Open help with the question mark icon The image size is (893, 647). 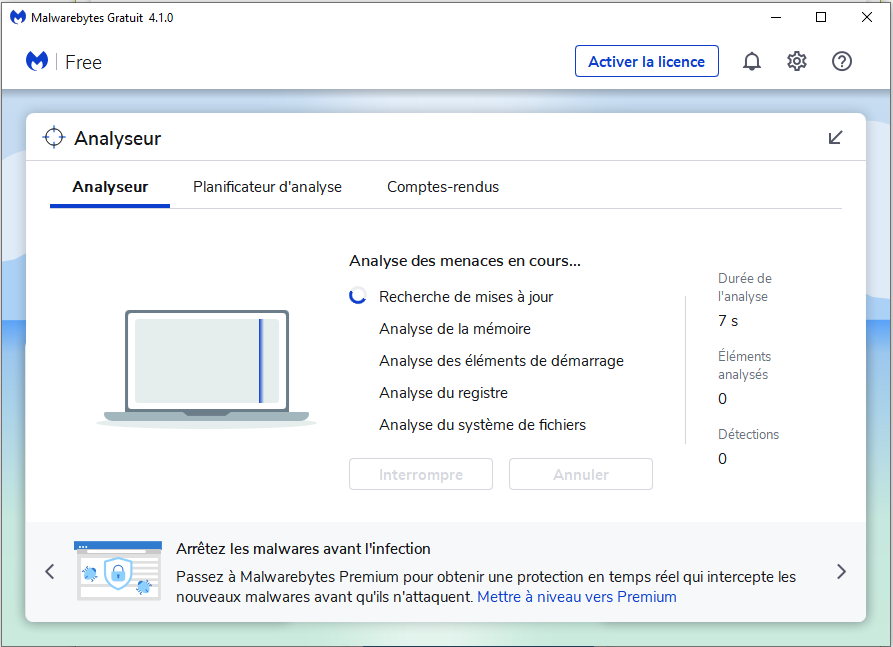842,61
